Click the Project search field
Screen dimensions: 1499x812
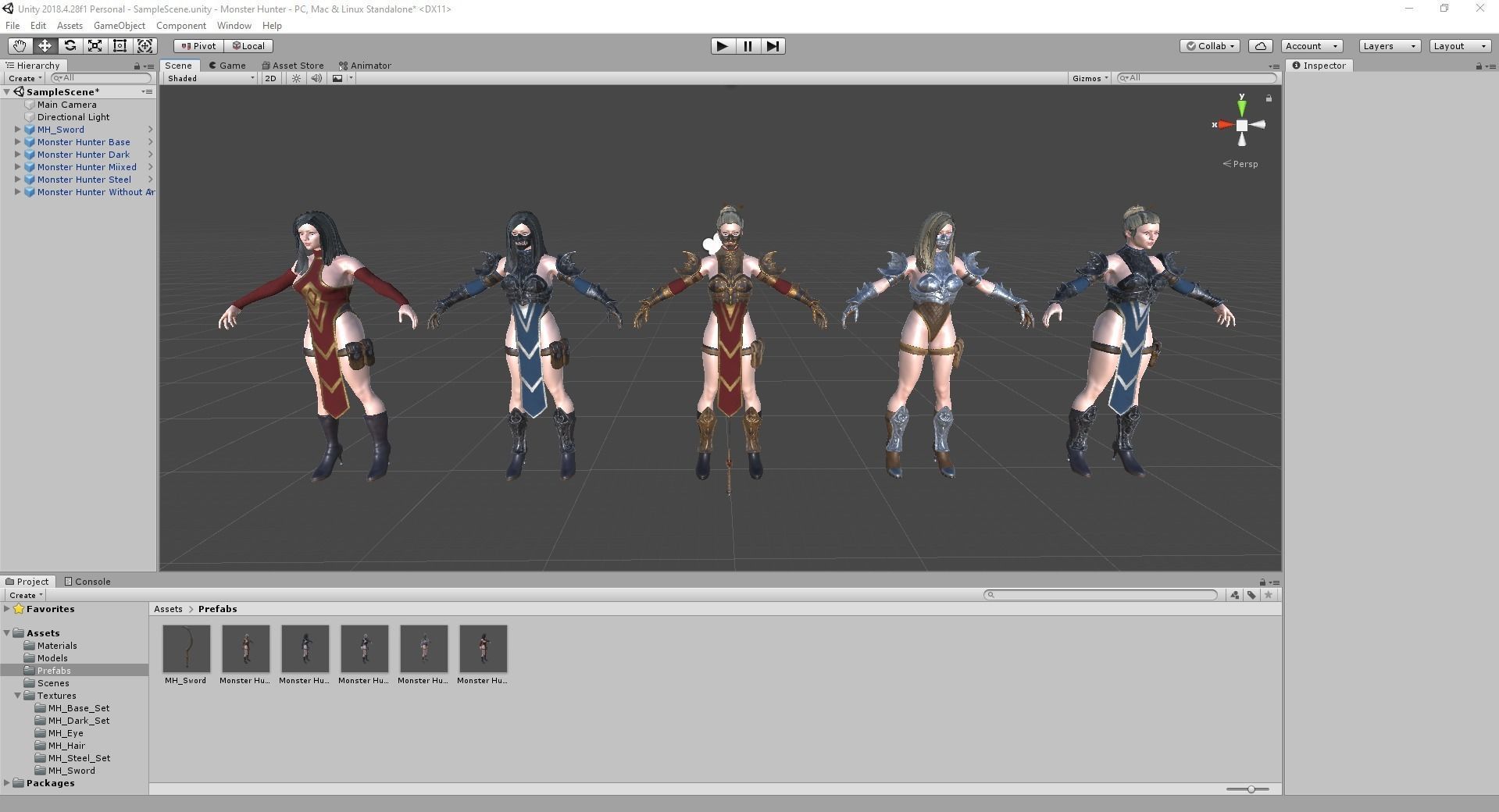coord(1100,595)
